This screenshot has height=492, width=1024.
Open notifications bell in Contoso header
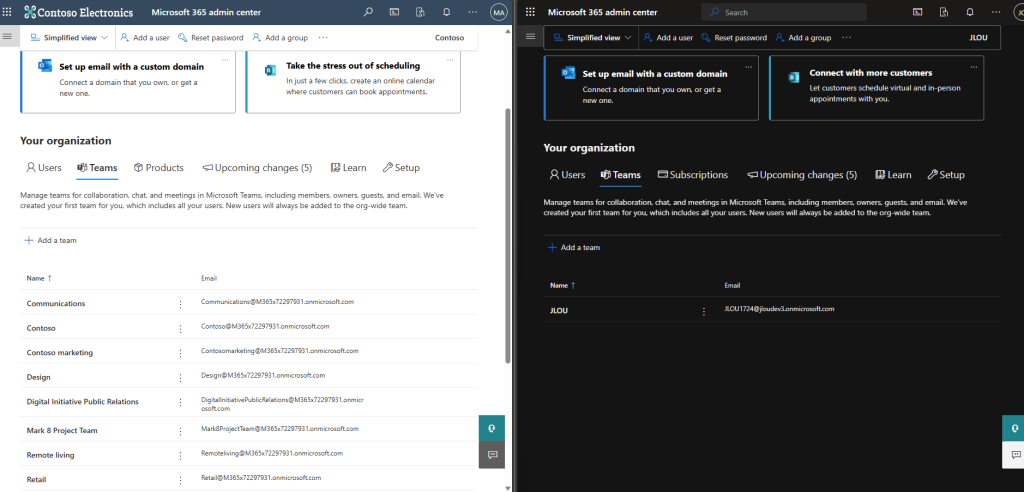[447, 12]
